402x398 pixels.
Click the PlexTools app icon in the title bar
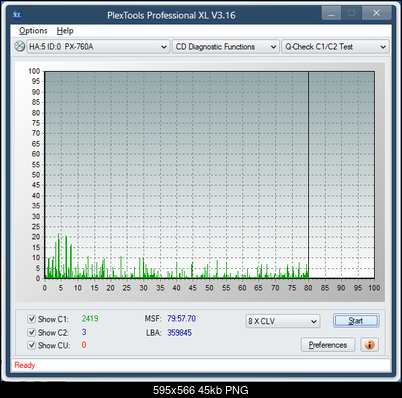click(17, 15)
